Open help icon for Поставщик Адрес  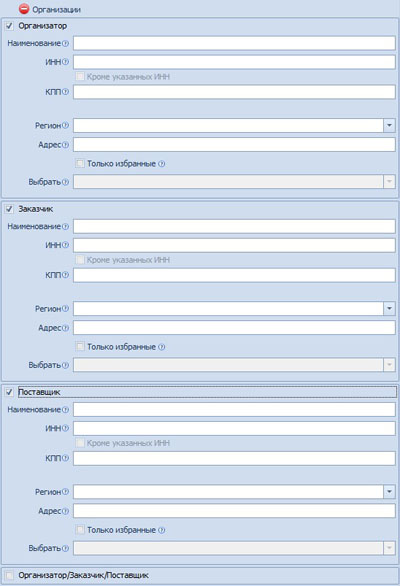tap(65, 511)
